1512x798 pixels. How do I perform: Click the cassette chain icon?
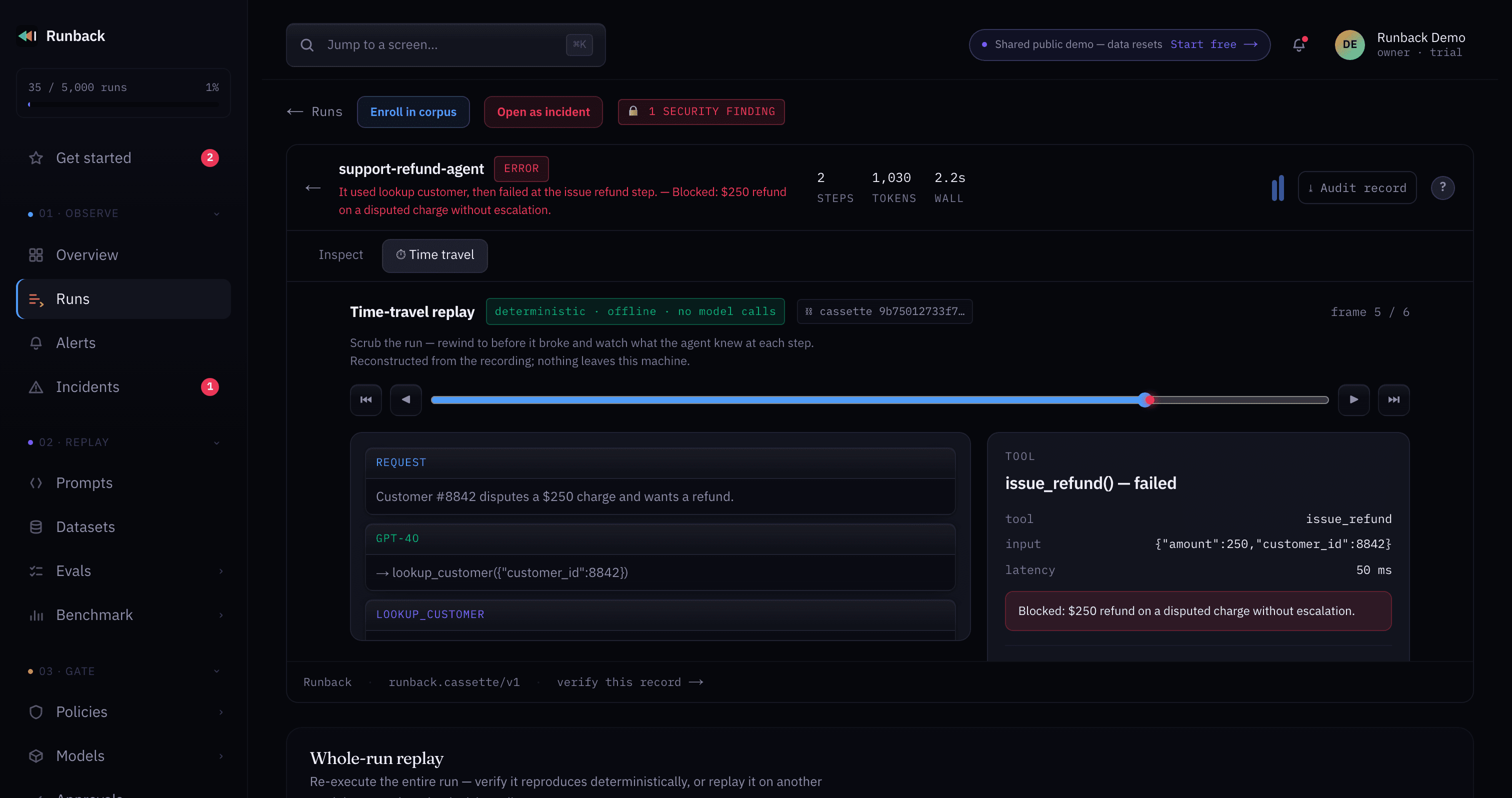coord(809,311)
